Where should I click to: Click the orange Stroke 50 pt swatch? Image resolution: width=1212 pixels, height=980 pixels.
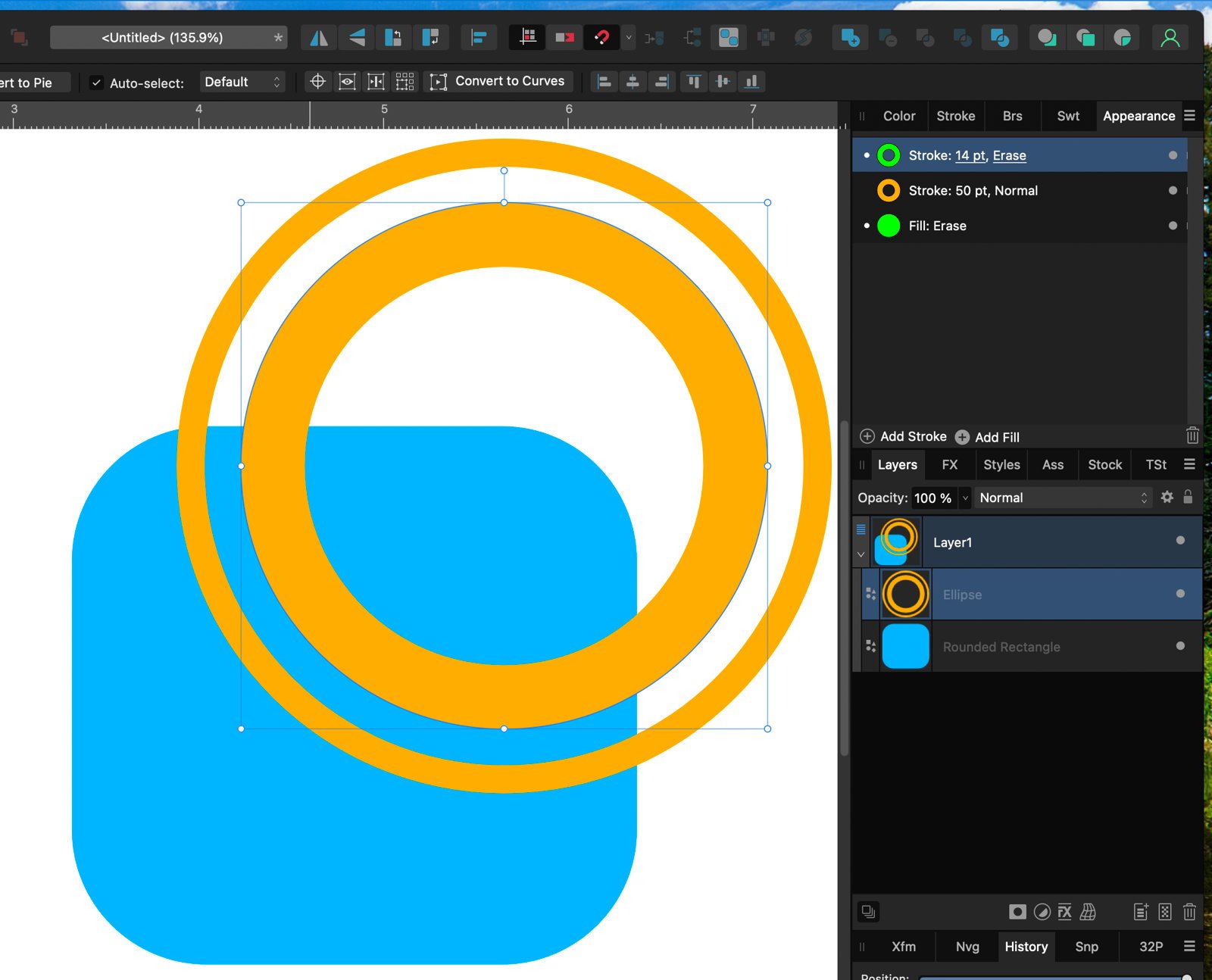tap(889, 190)
